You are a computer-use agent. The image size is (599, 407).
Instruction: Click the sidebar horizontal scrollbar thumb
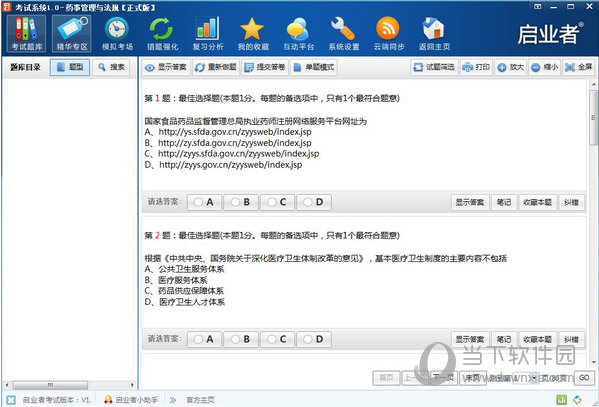coord(50,384)
